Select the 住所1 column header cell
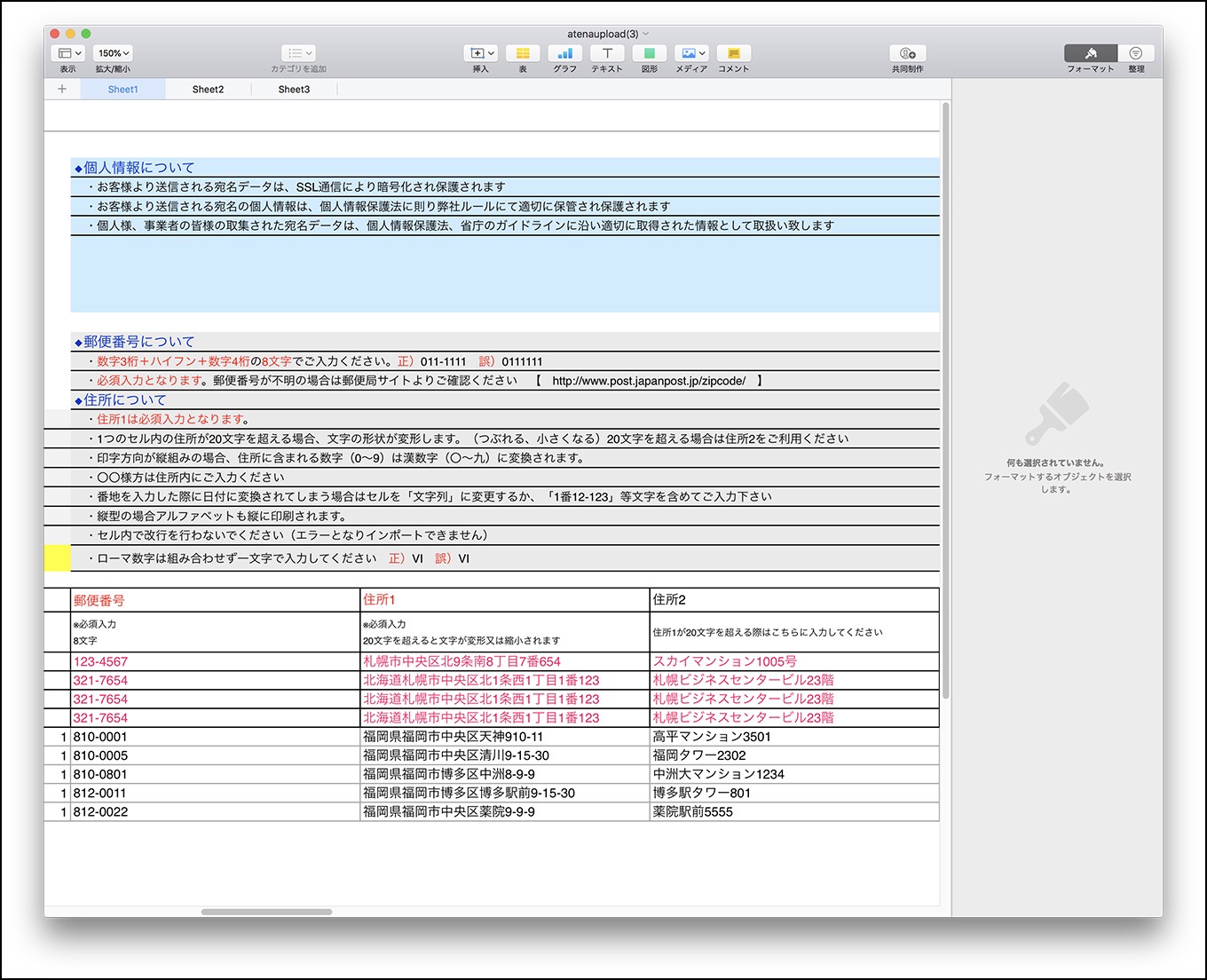The image size is (1207, 980). (505, 600)
